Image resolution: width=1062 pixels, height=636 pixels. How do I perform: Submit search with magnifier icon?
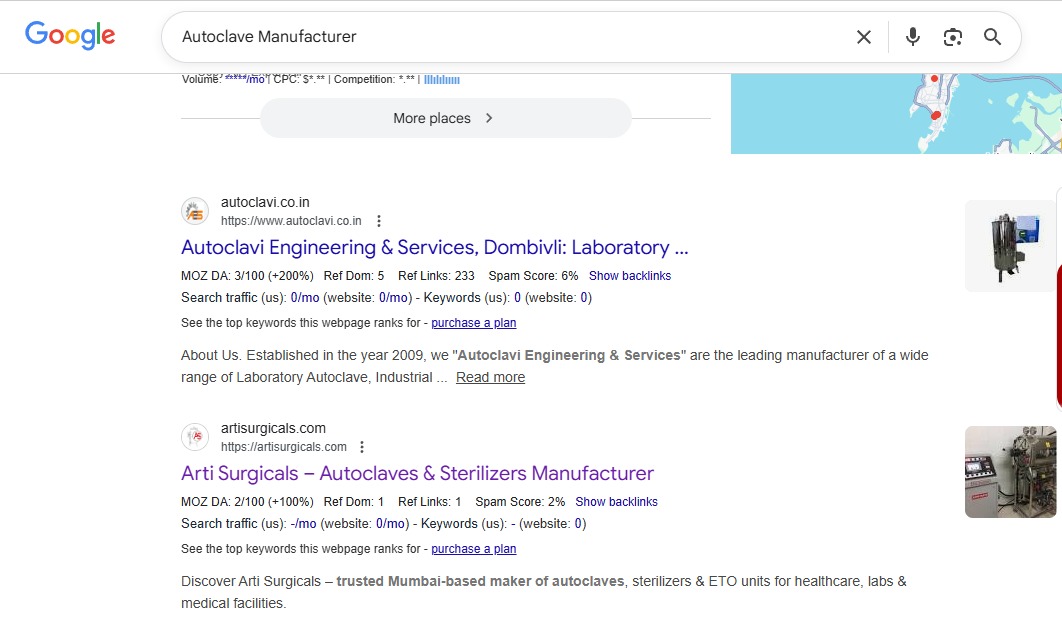992,37
